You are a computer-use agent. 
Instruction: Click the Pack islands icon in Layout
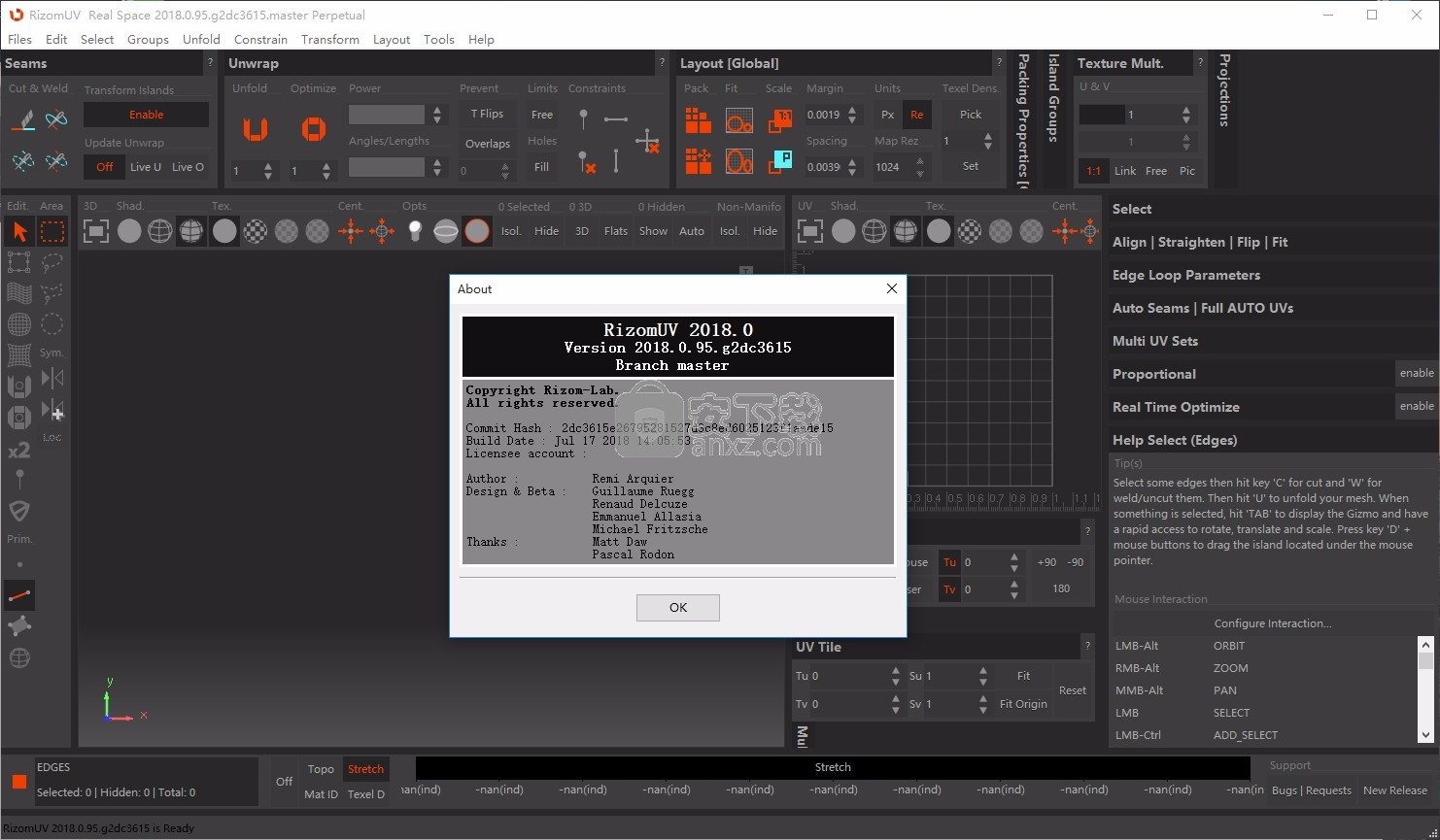[x=698, y=120]
